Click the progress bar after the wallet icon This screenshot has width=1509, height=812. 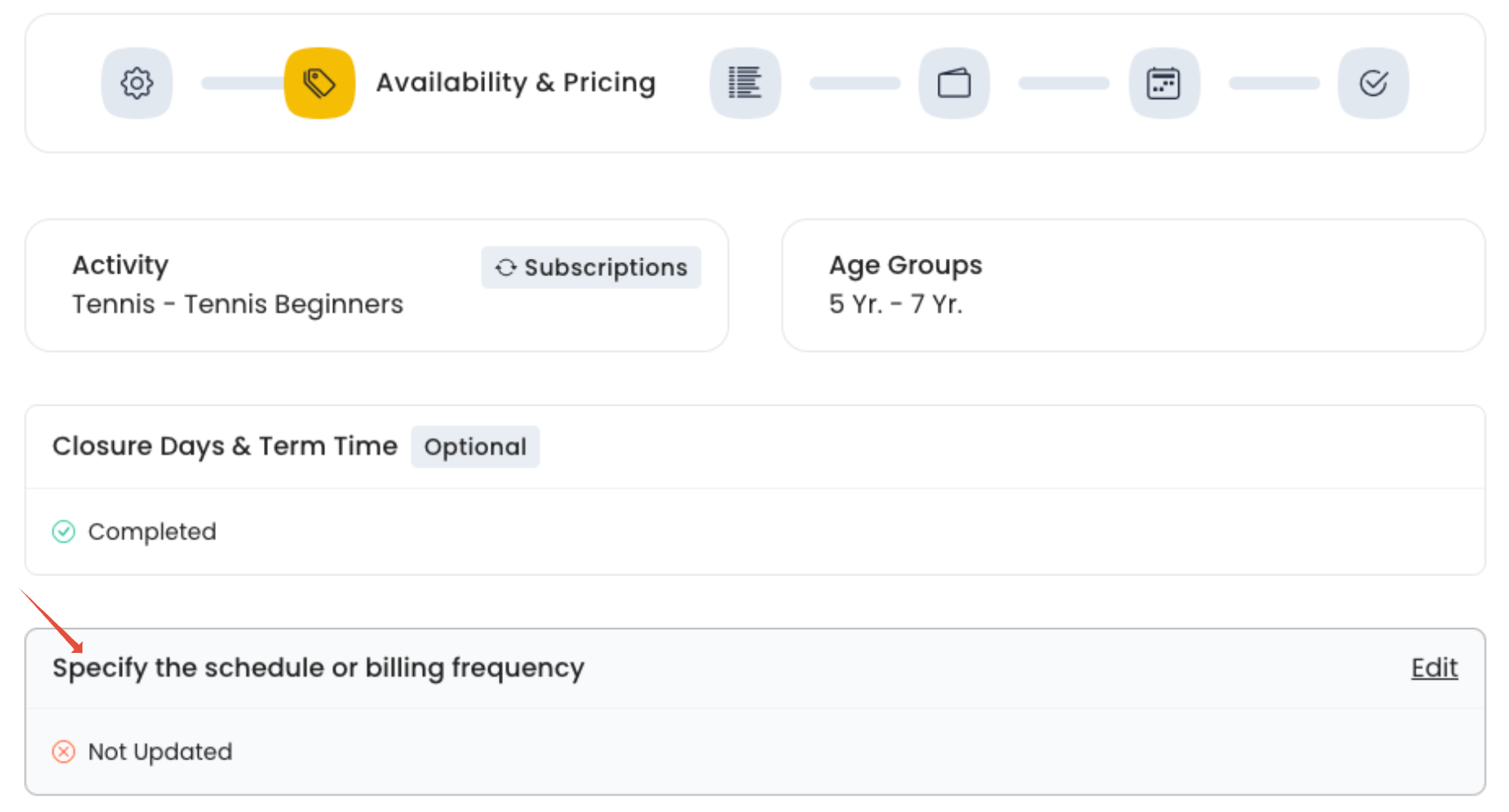(1064, 83)
